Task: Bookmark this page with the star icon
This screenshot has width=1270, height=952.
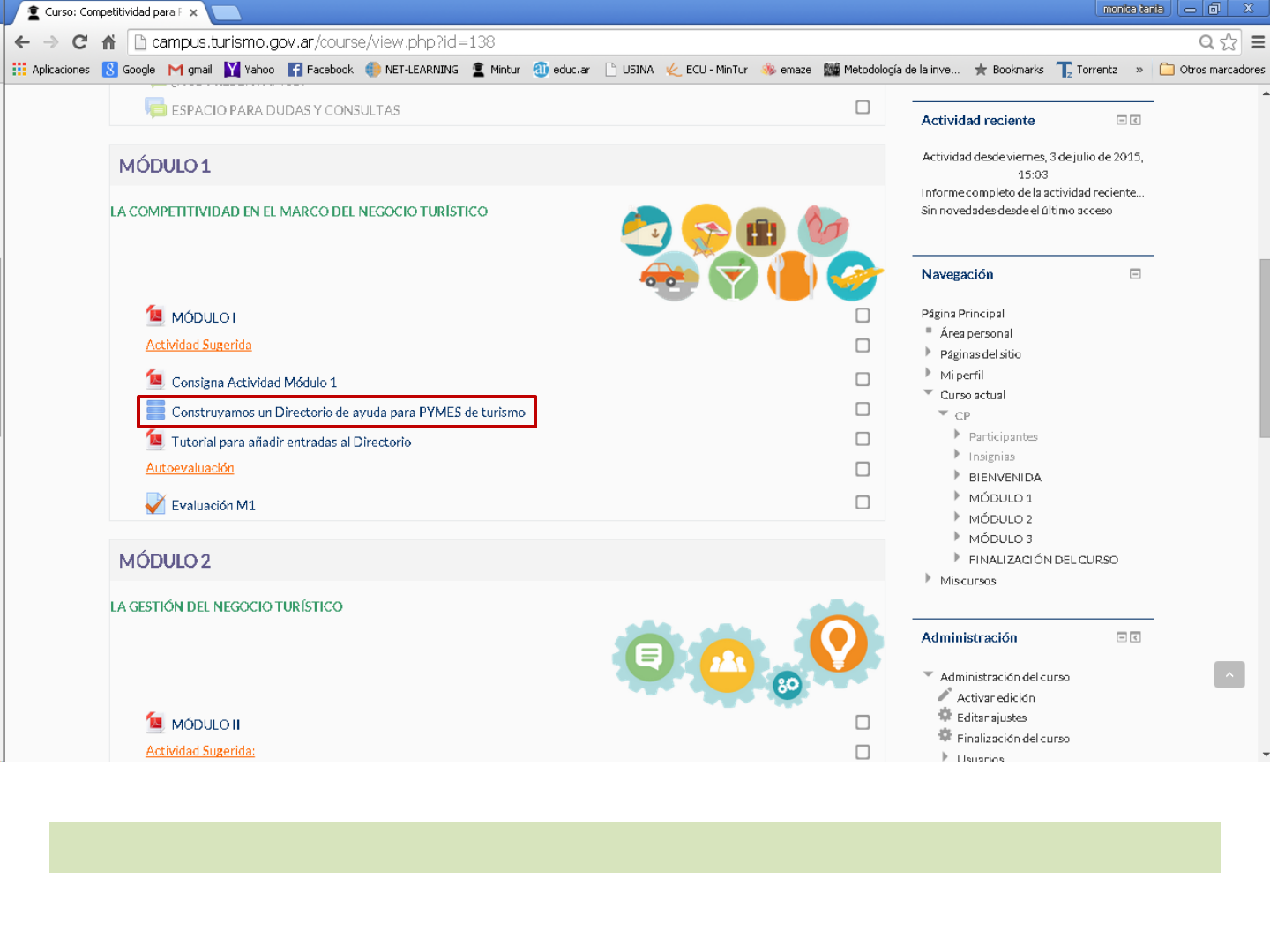Action: (1229, 42)
